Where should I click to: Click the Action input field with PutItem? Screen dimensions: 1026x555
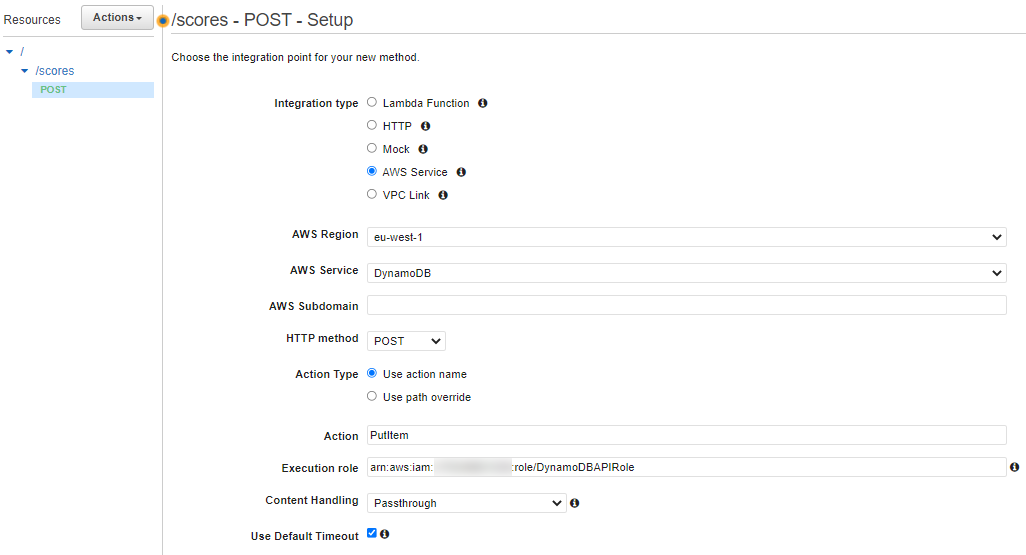(686, 435)
